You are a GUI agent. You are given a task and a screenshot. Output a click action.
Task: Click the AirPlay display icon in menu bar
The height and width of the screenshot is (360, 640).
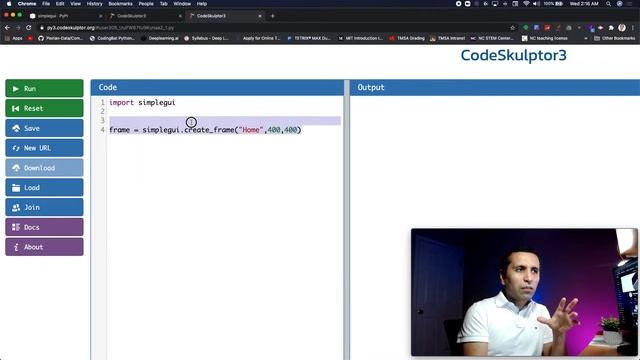click(495, 4)
